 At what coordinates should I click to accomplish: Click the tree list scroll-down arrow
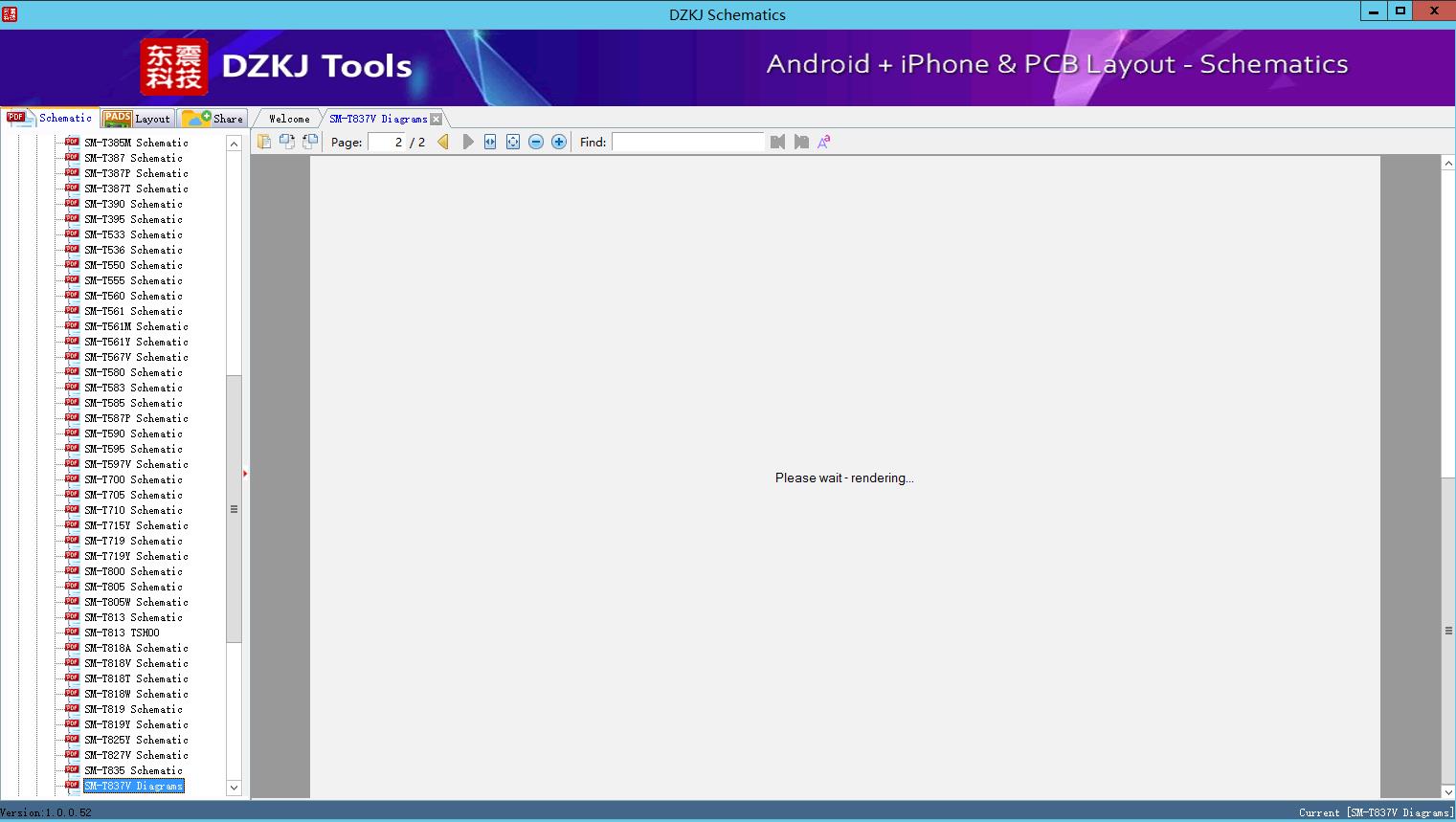tap(234, 788)
